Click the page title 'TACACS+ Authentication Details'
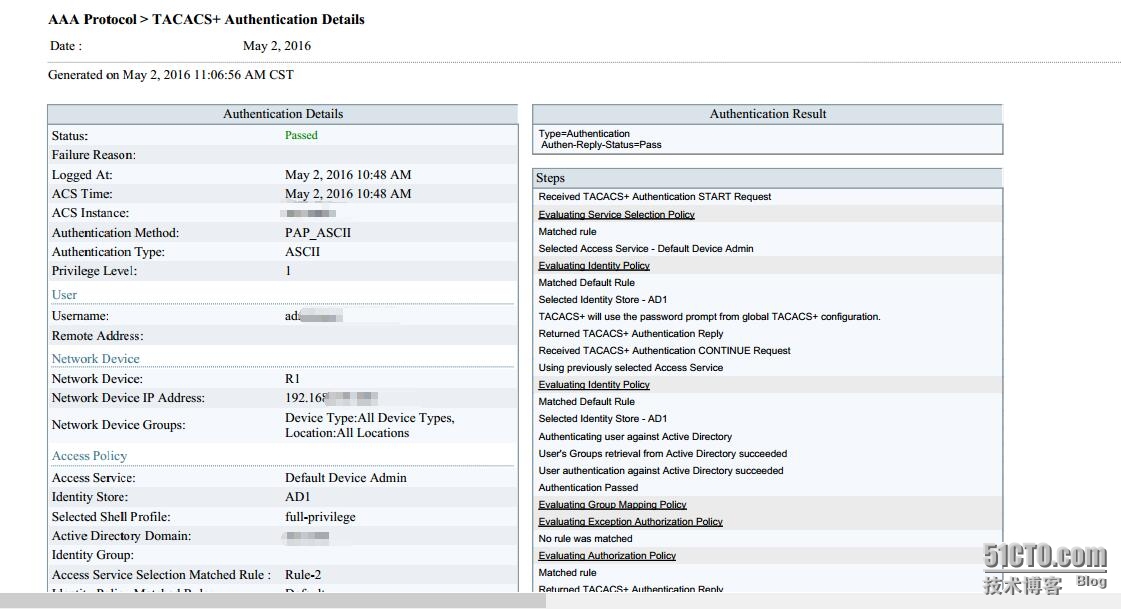The width and height of the screenshot is (1121, 609). click(x=258, y=19)
